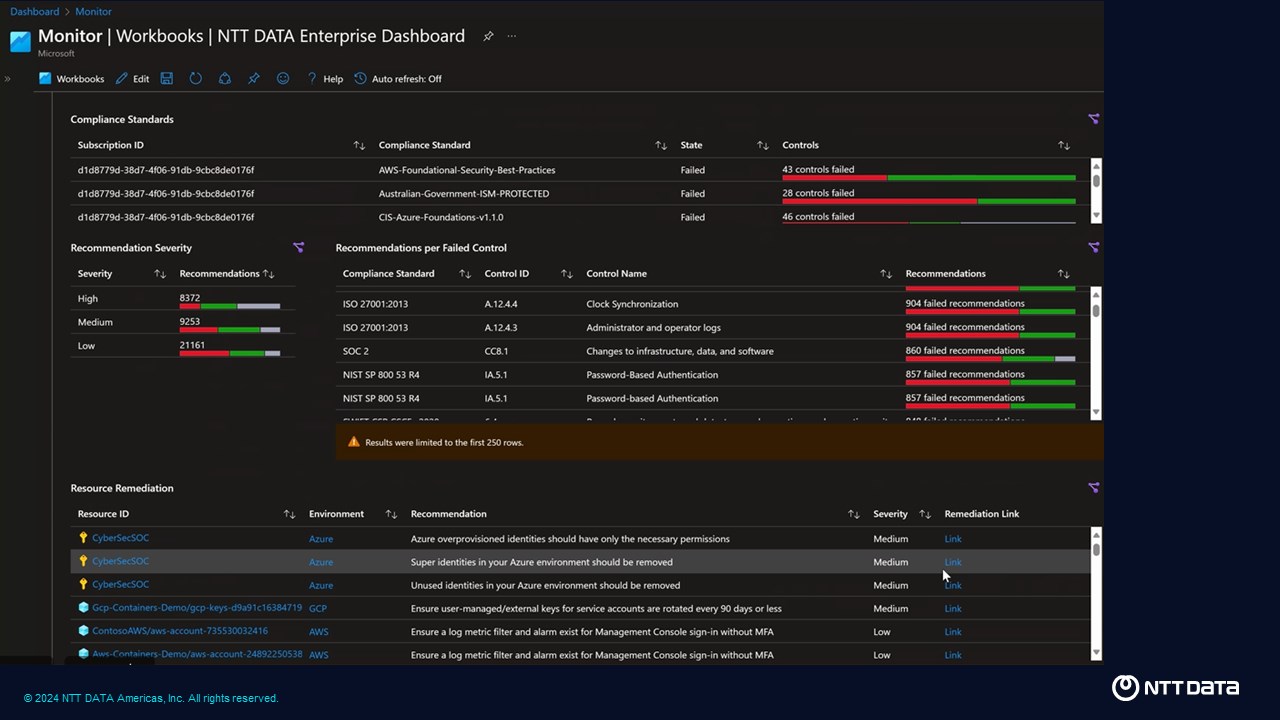The width and height of the screenshot is (1280, 720).
Task: Pin the dashboard using the title bar pin
Action: 488,36
